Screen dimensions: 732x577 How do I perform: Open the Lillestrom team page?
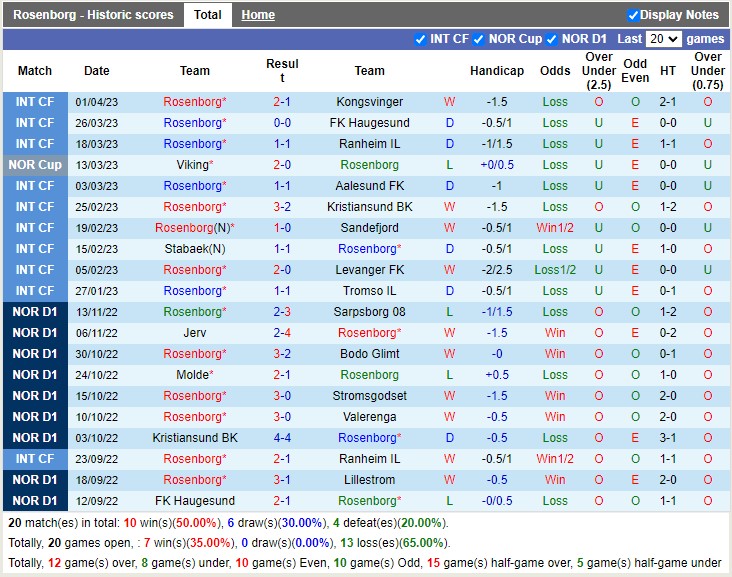(x=369, y=480)
